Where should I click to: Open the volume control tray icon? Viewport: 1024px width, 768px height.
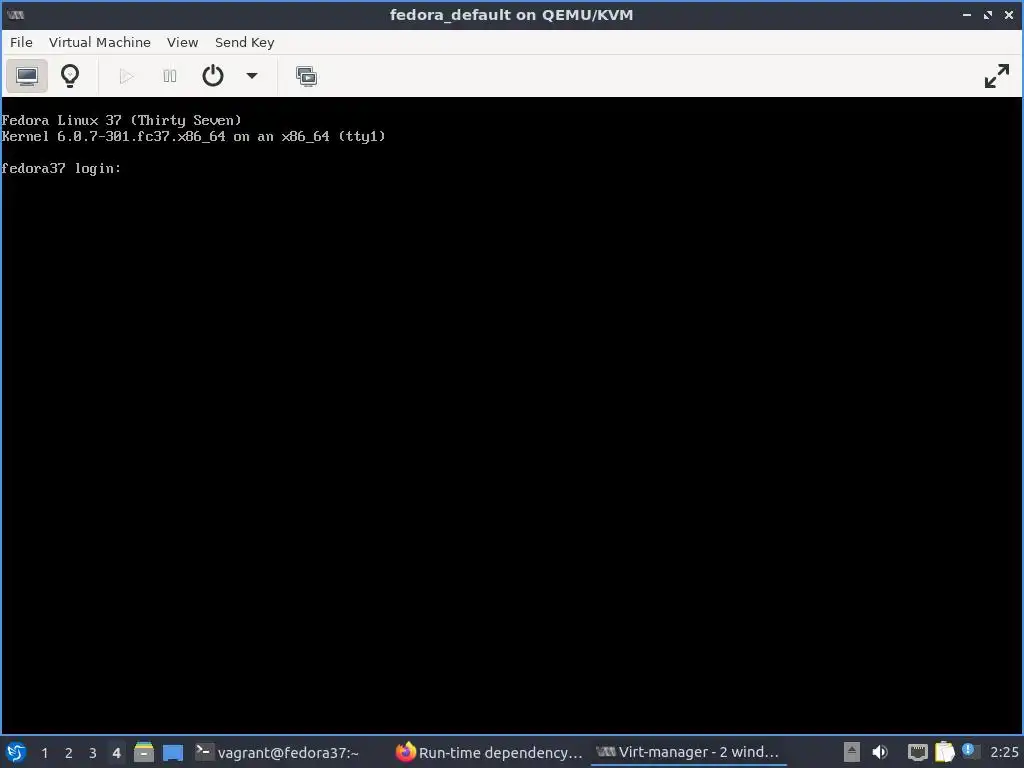880,752
